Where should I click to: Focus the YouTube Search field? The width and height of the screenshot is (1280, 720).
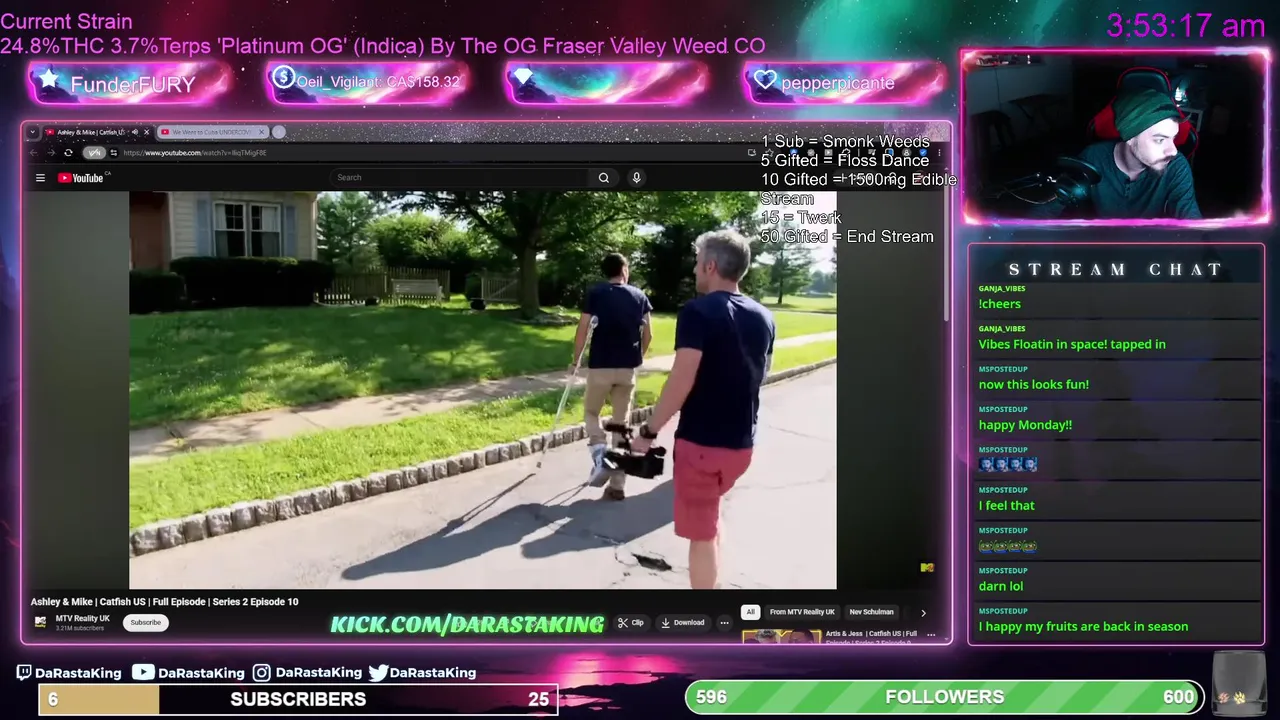[460, 178]
